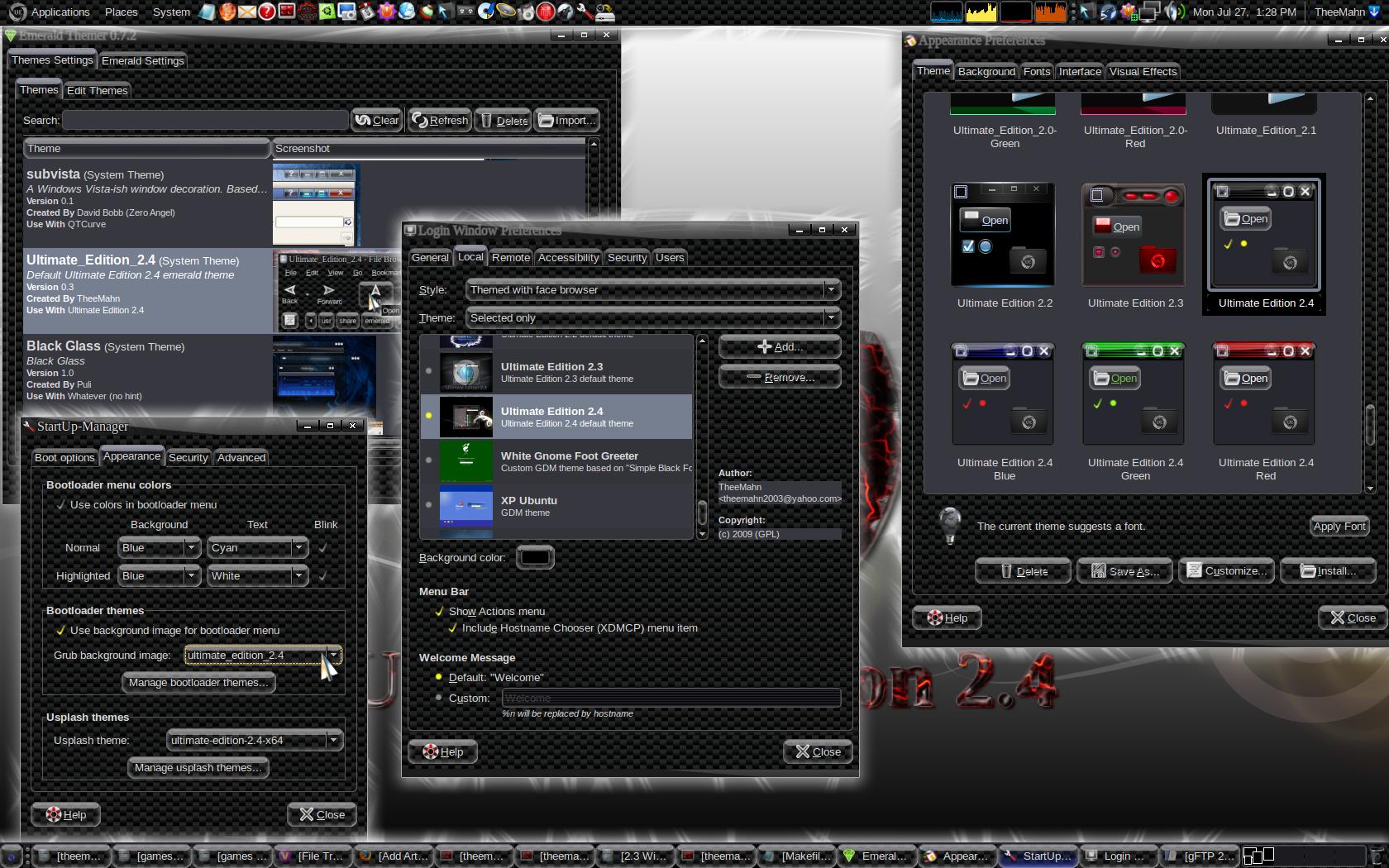This screenshot has height=868, width=1389.
Task: Open the Background color swatch
Action: pyautogui.click(x=535, y=557)
